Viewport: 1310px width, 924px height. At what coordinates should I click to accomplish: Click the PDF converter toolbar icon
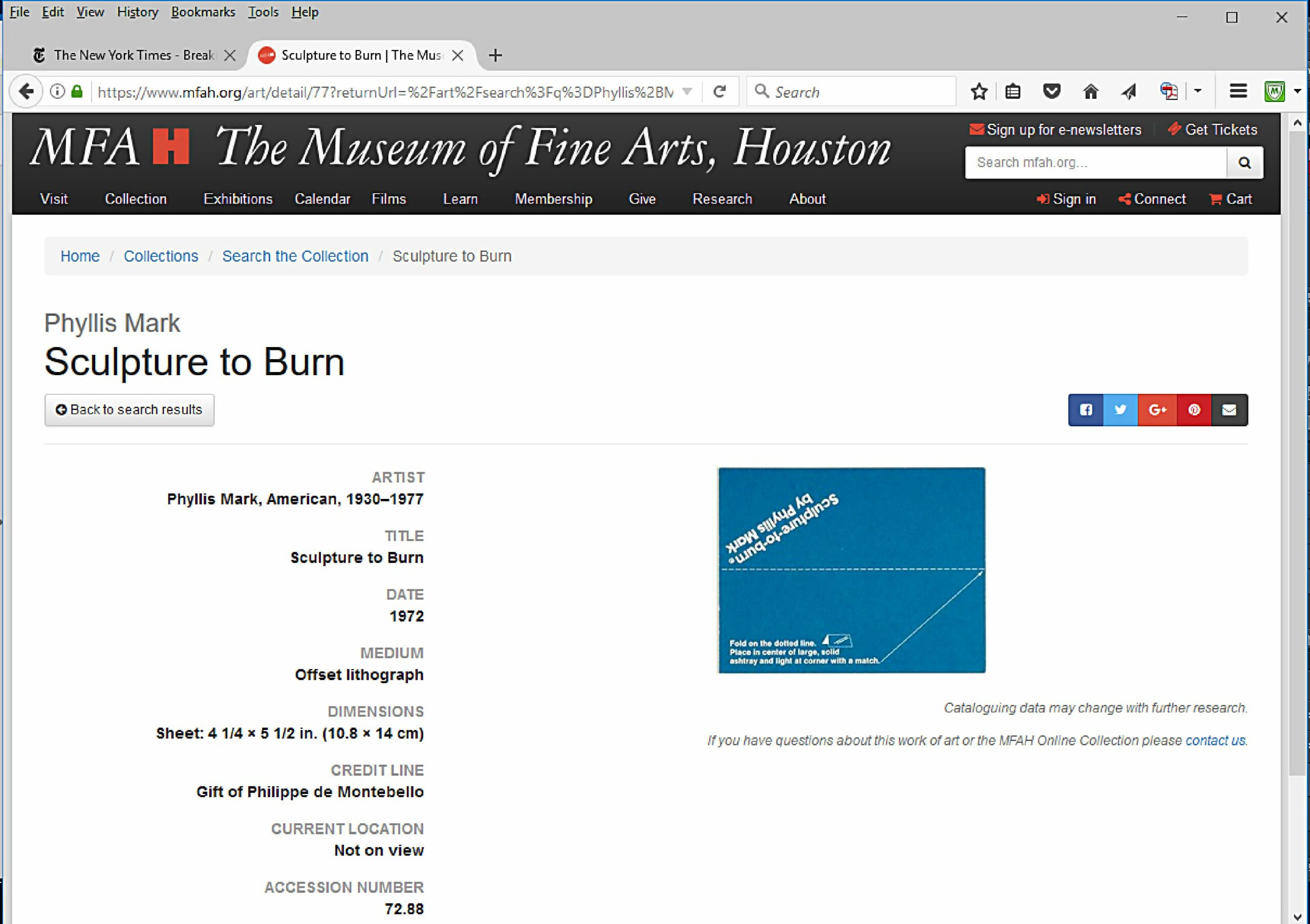pos(1168,91)
